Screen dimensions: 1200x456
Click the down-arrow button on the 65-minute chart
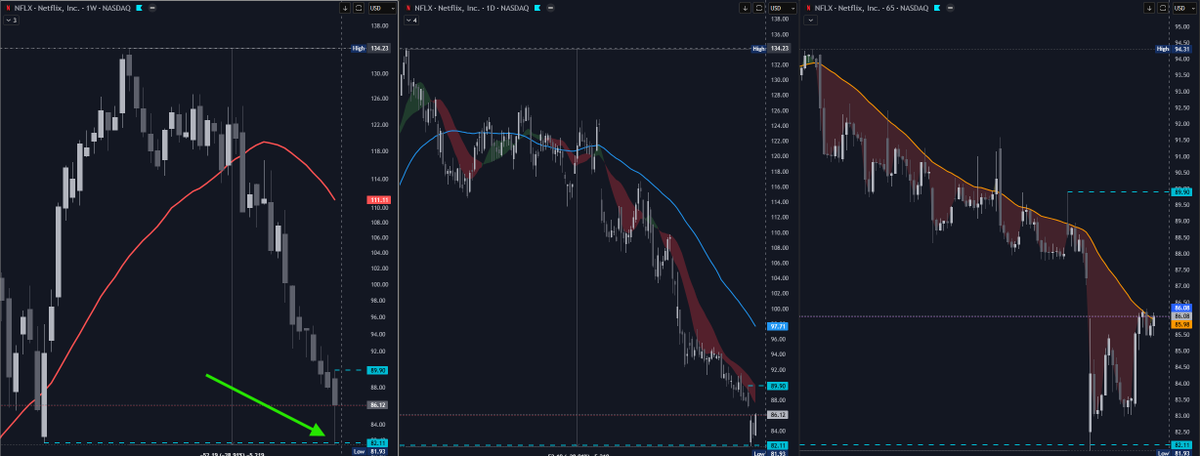1149,8
